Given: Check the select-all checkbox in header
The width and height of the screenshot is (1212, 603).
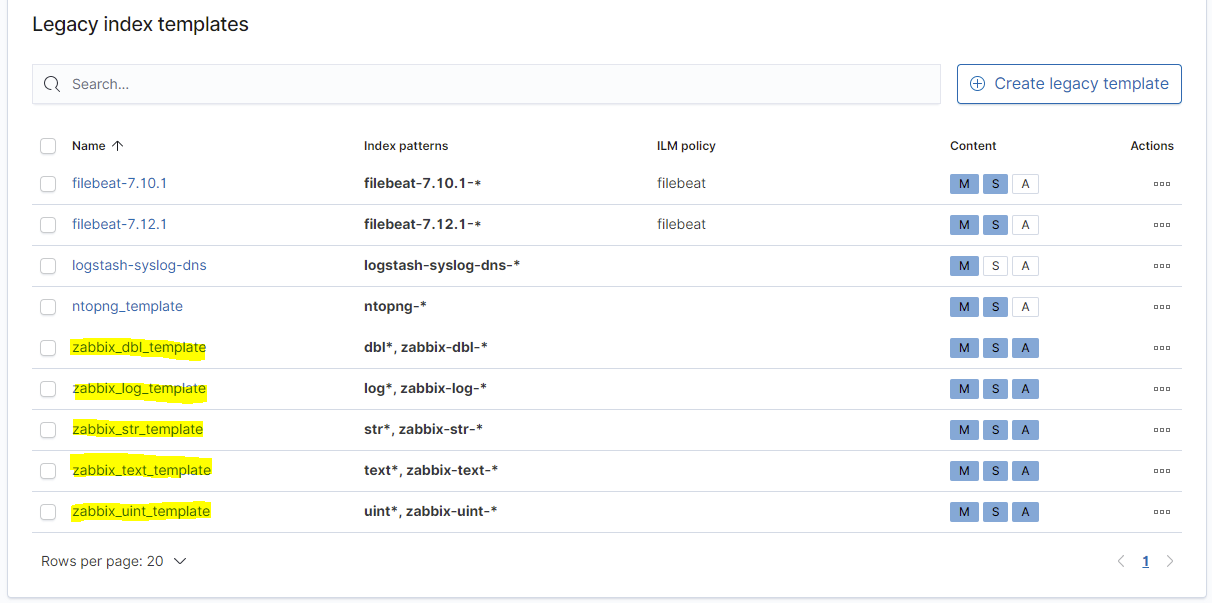Looking at the screenshot, I should 48,146.
